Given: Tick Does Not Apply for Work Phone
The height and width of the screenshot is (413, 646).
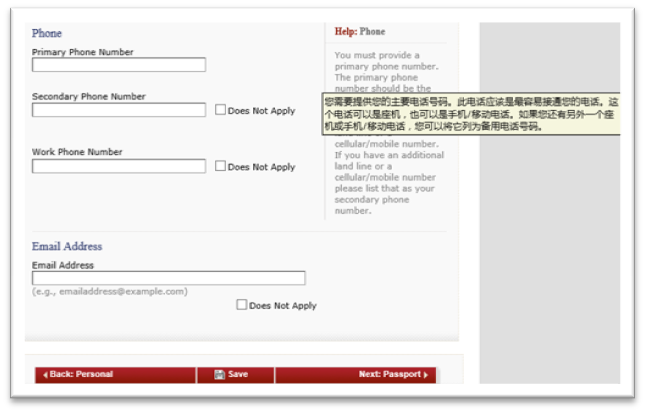Looking at the screenshot, I should pyautogui.click(x=221, y=166).
